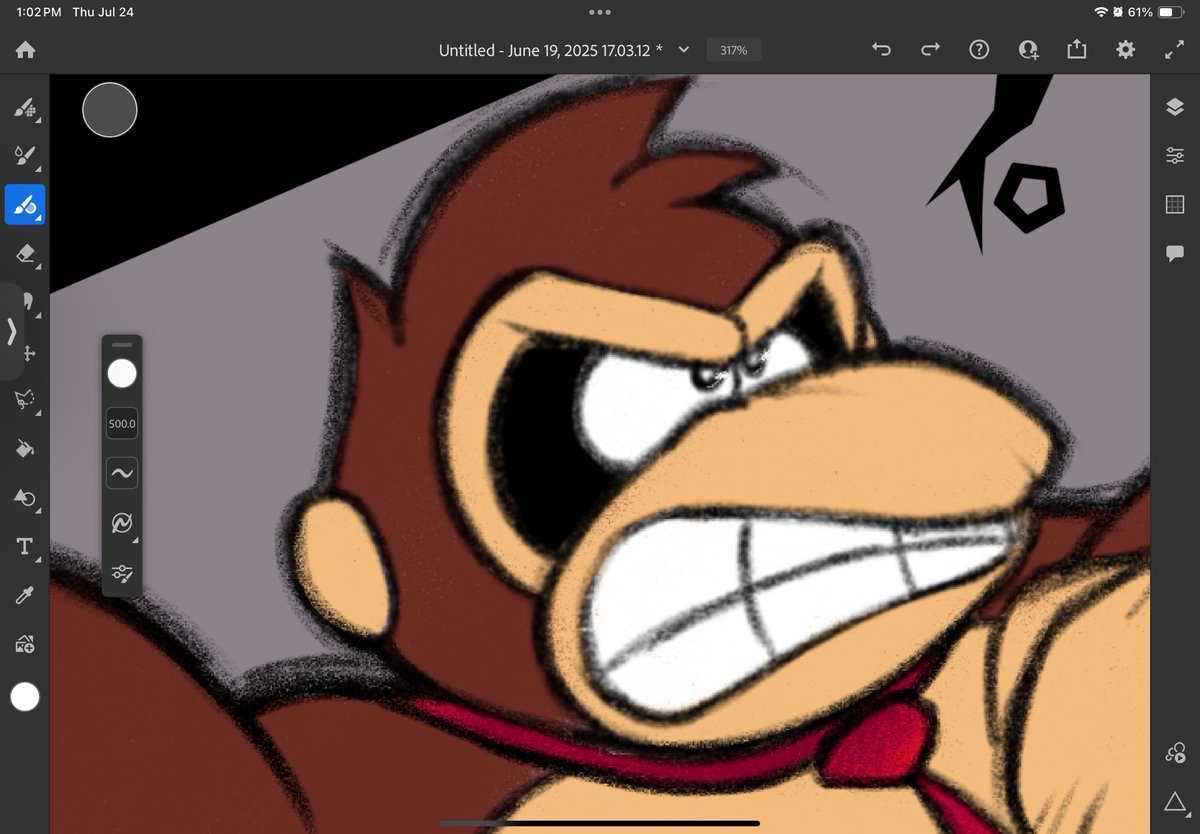
Task: Tap the document title text
Action: coord(551,50)
